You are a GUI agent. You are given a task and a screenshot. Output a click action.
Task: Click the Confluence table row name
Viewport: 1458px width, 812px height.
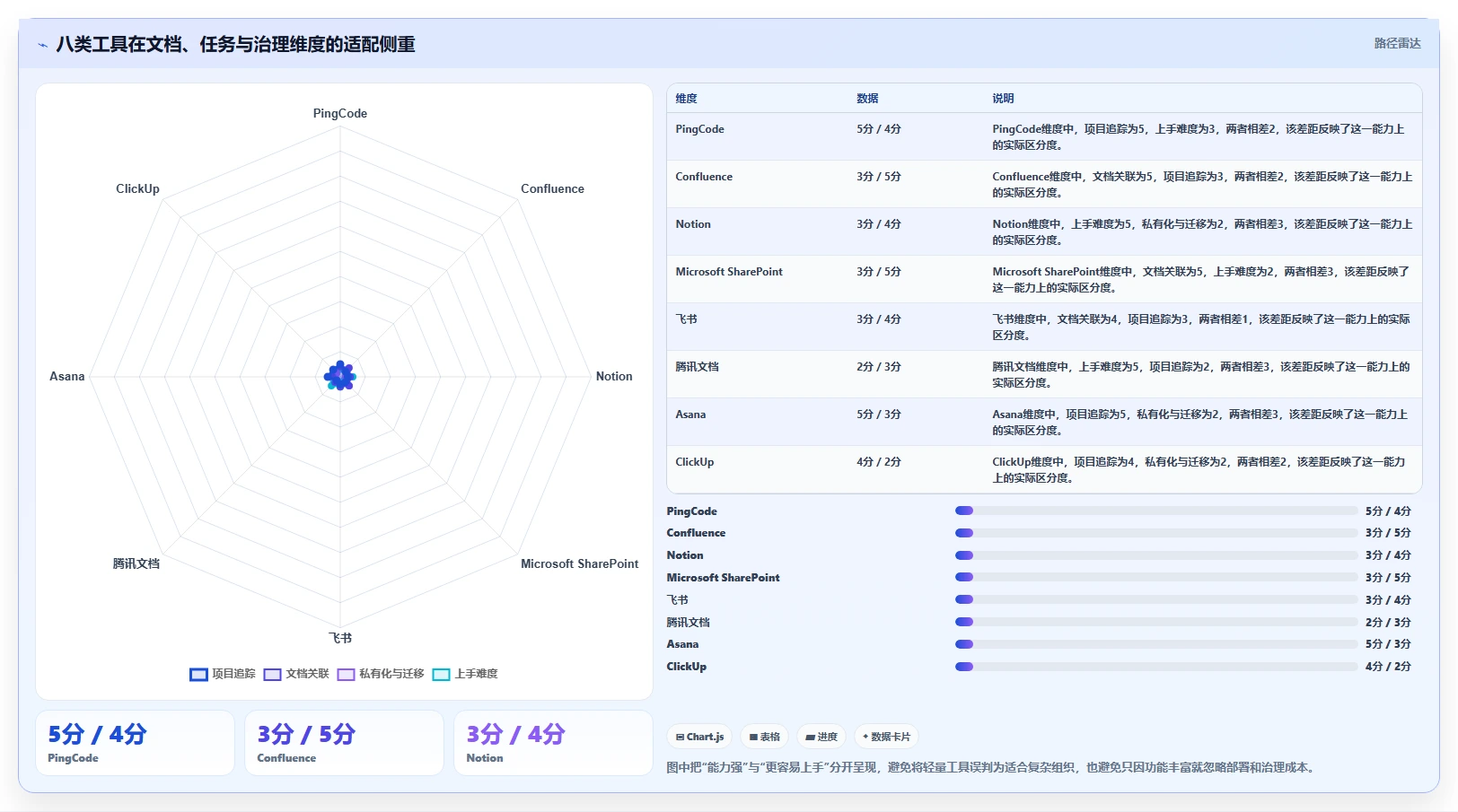click(x=704, y=177)
